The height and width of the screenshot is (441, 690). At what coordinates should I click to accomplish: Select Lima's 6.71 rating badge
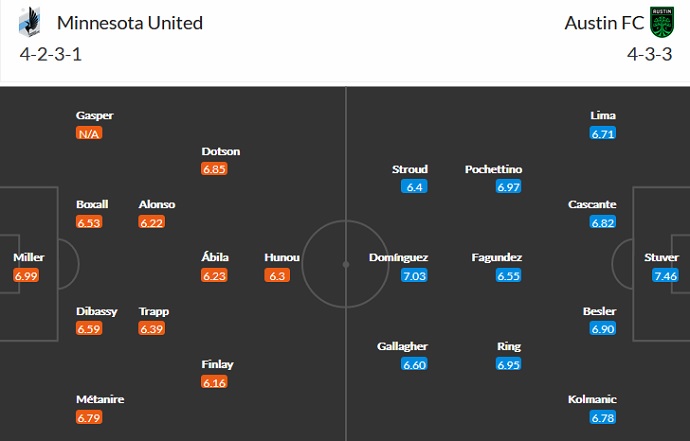pos(603,133)
